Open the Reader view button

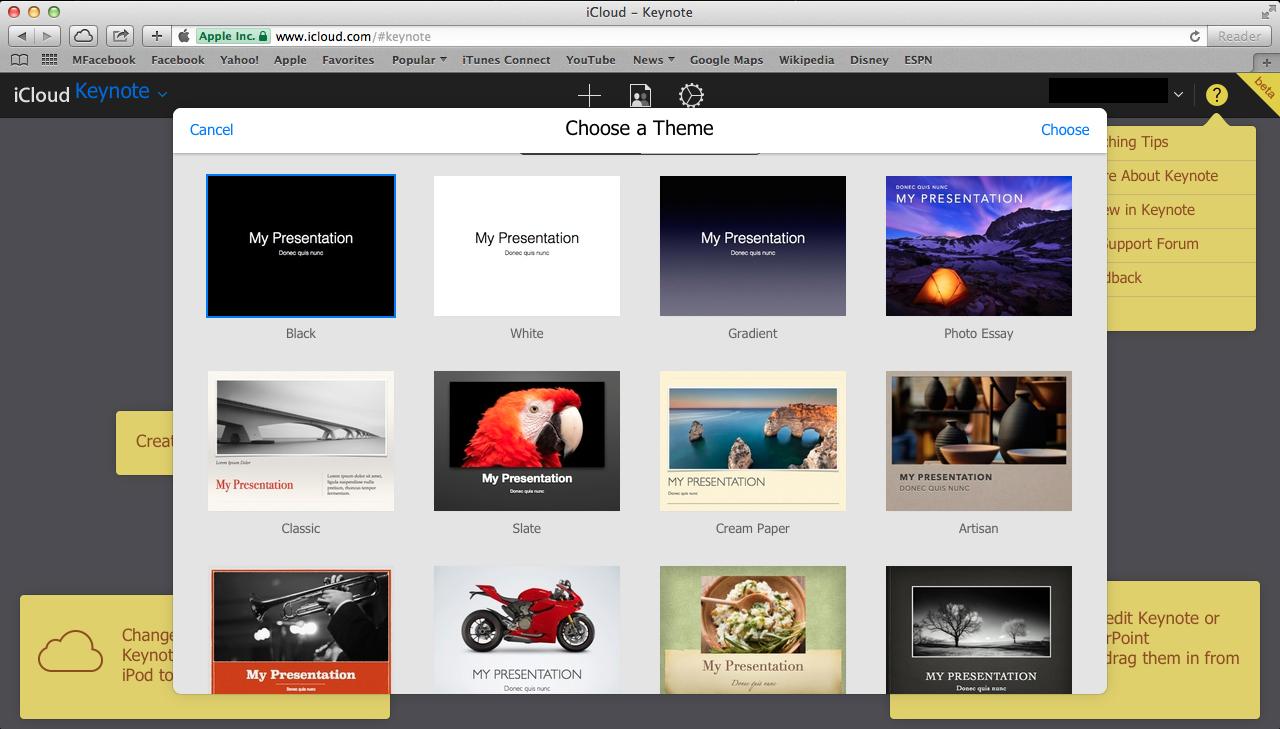[1239, 36]
